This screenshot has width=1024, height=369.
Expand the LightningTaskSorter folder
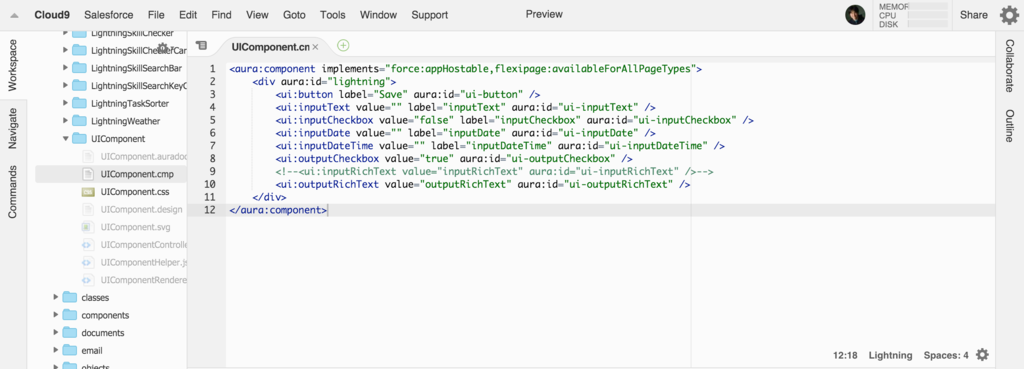pyautogui.click(x=65, y=103)
